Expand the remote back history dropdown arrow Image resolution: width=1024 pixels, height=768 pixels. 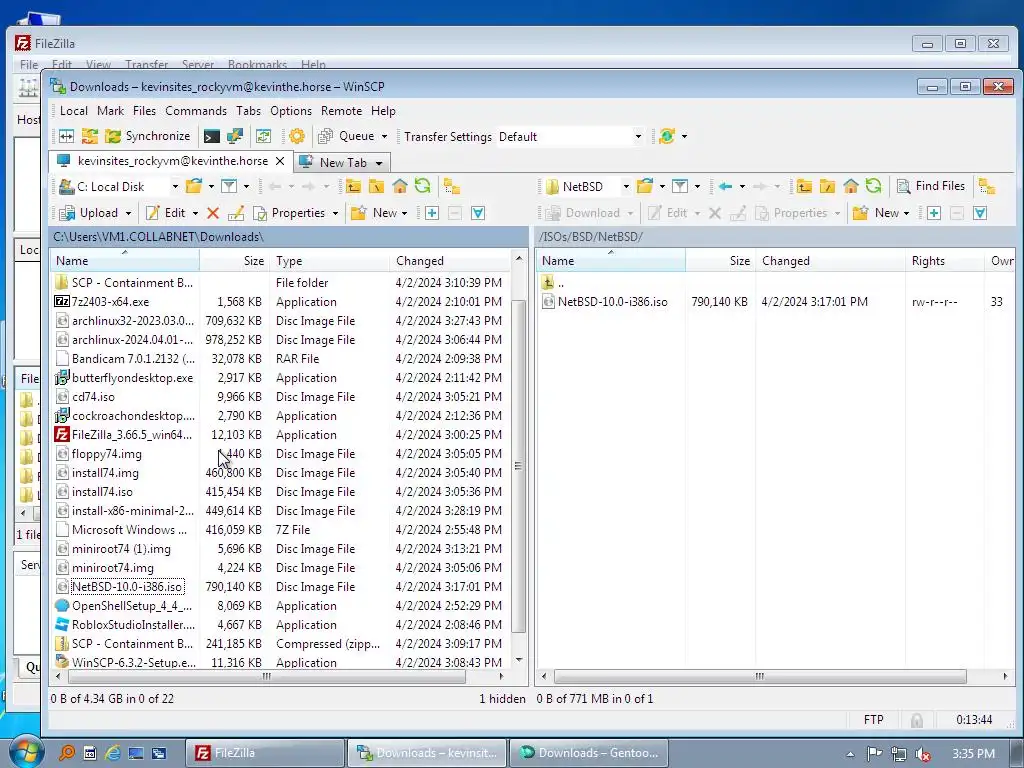[x=742, y=187]
